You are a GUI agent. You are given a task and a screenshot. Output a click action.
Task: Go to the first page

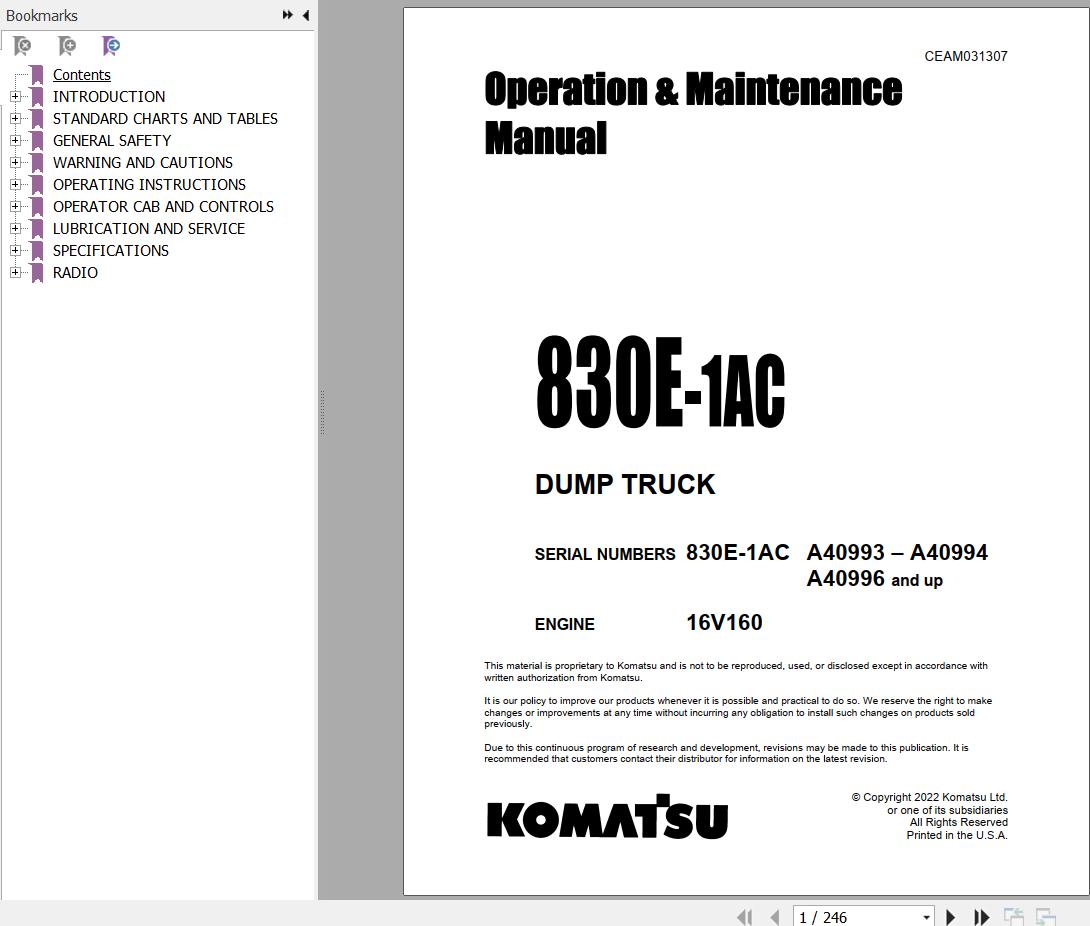point(745,918)
